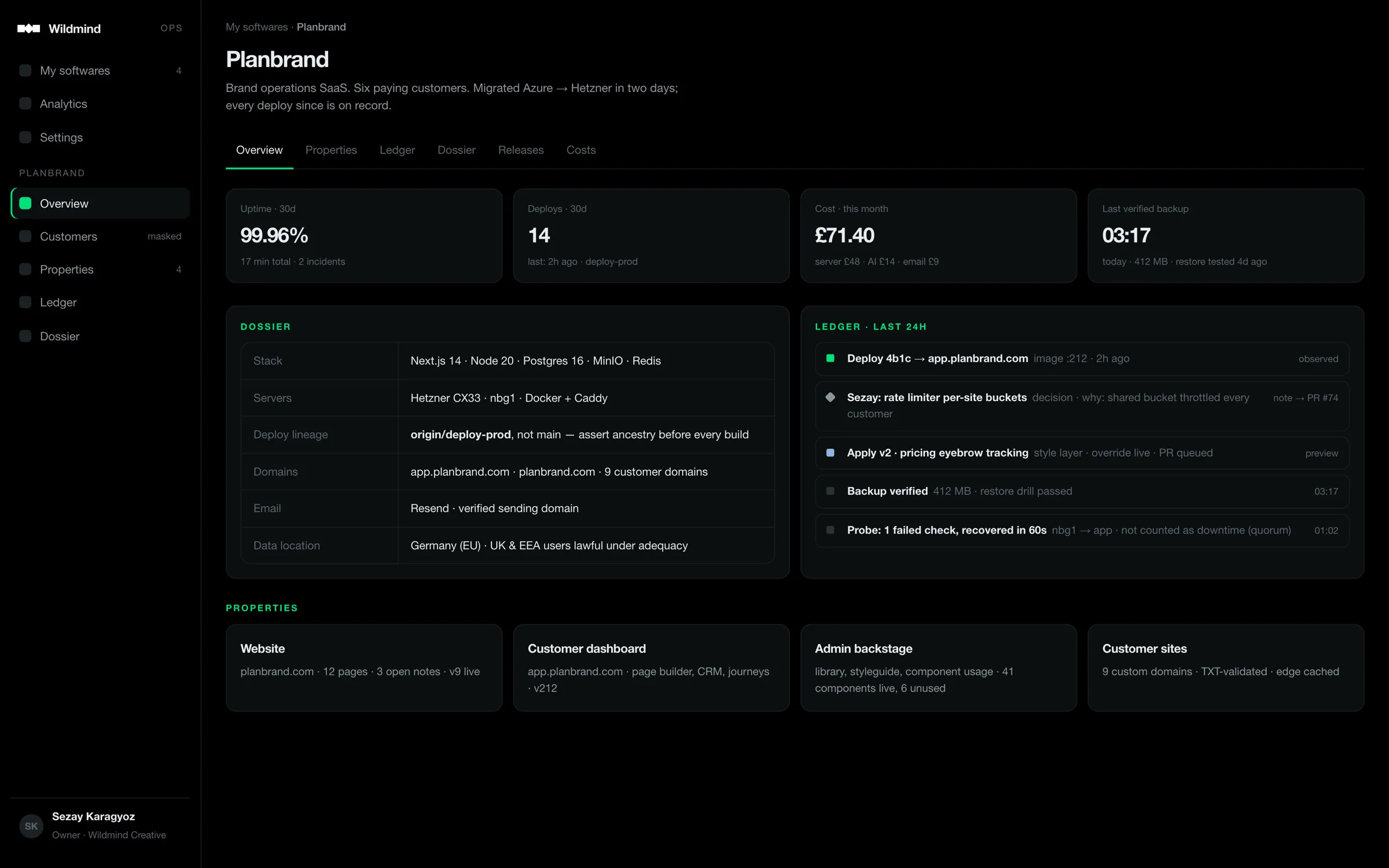The image size is (1389, 868).
Task: Click the SK user avatar
Action: coord(31,826)
